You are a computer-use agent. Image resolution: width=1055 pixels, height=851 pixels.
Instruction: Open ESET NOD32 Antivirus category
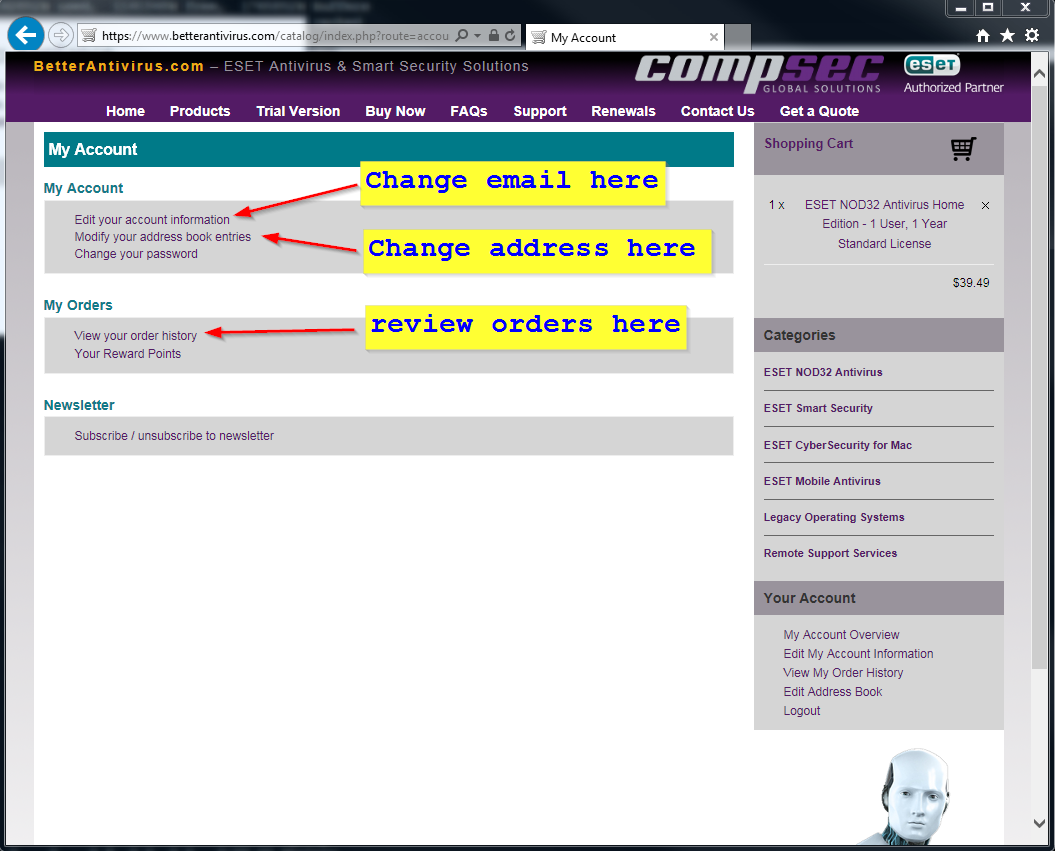click(823, 372)
